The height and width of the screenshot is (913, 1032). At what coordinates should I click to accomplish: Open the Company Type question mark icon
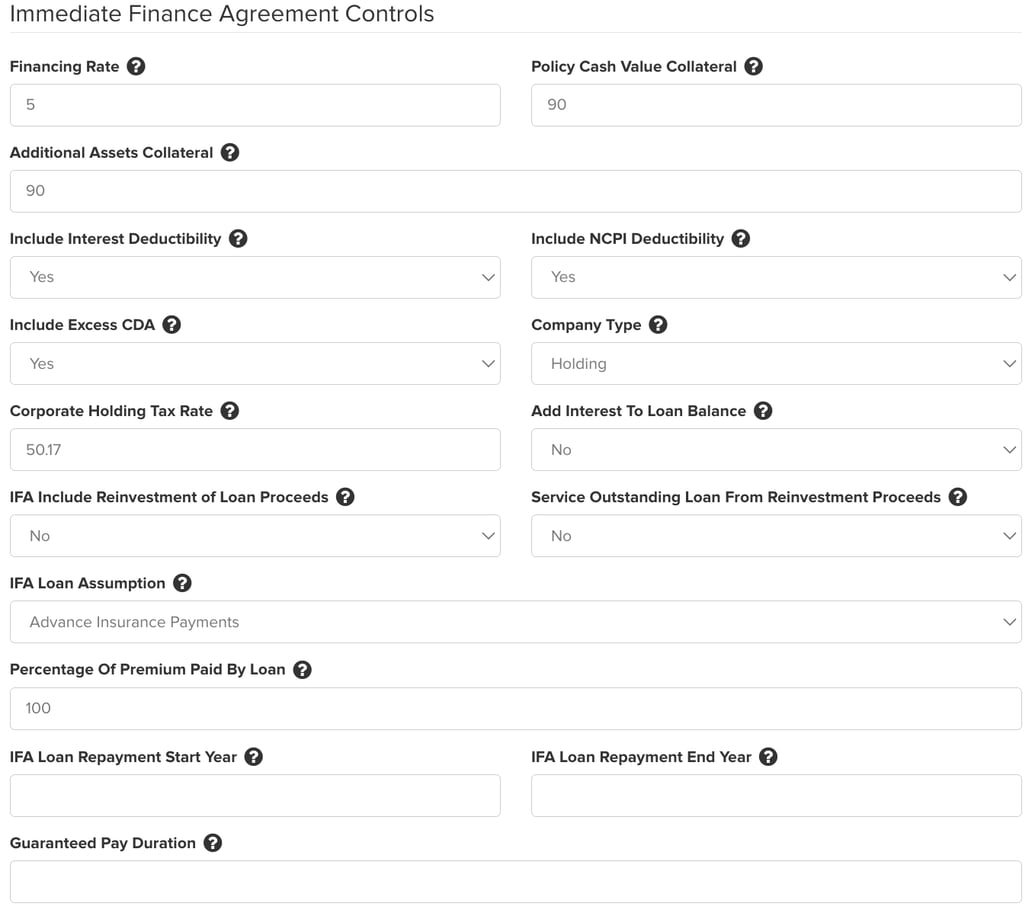coord(657,325)
